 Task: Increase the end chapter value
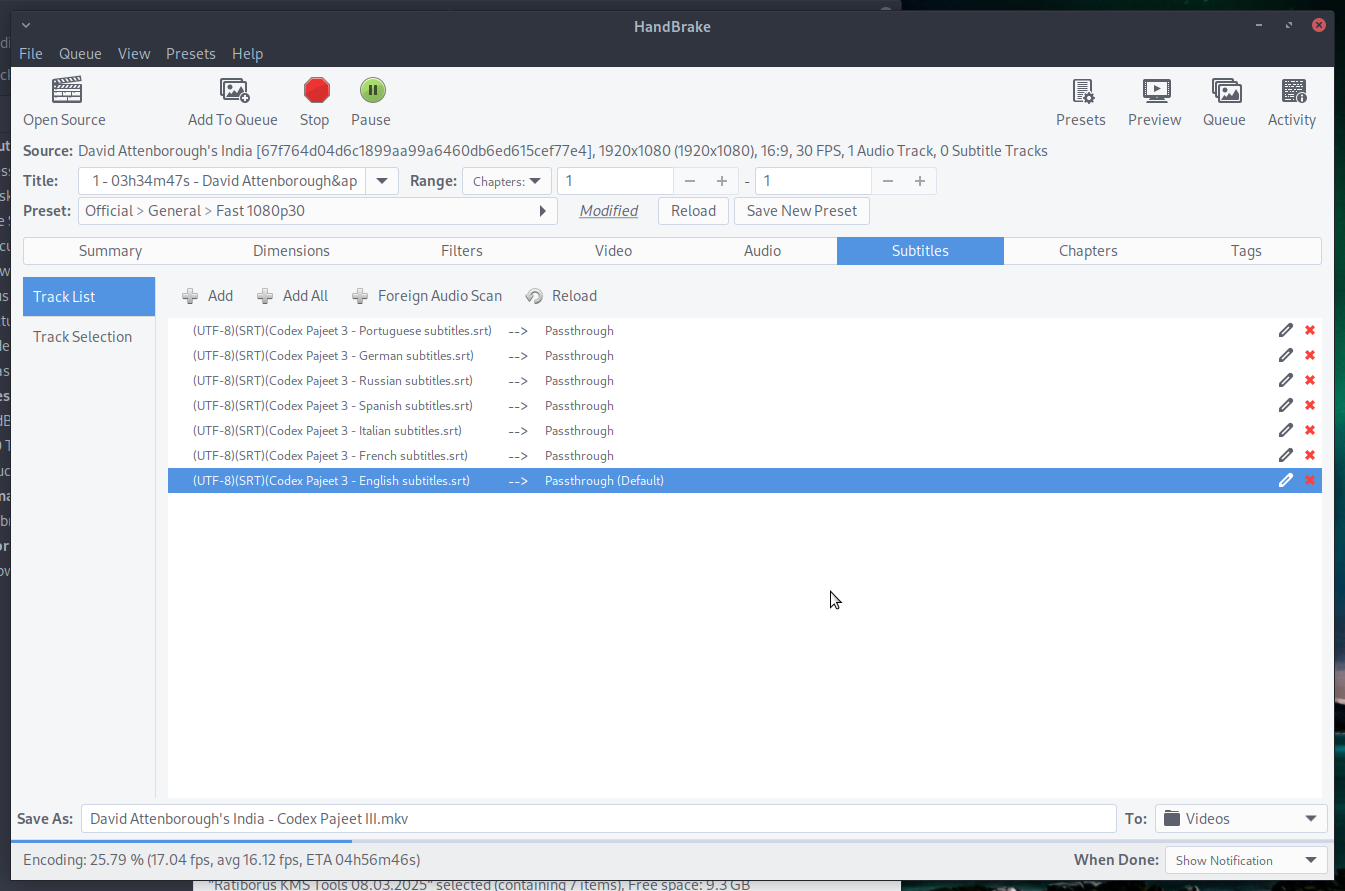pos(919,181)
